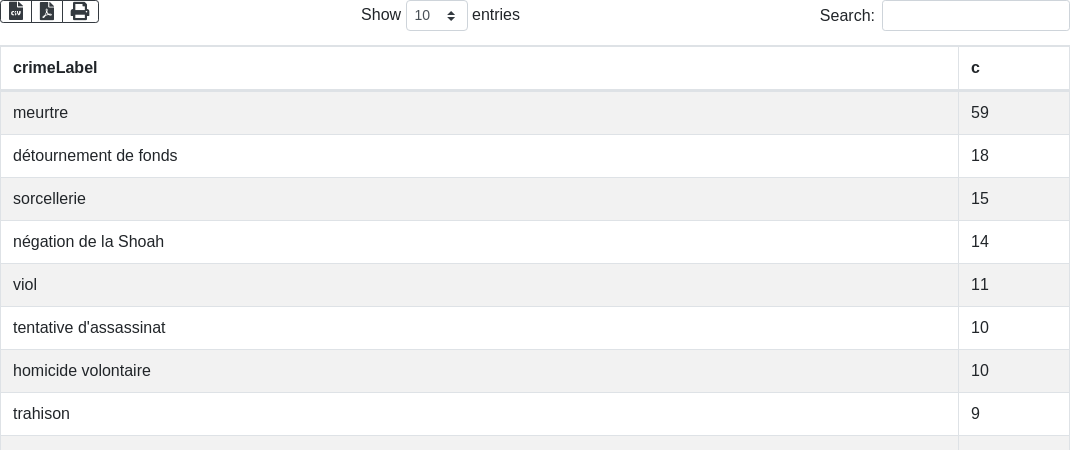1070x450 pixels.
Task: Export the table as CSV
Action: (x=16, y=11)
